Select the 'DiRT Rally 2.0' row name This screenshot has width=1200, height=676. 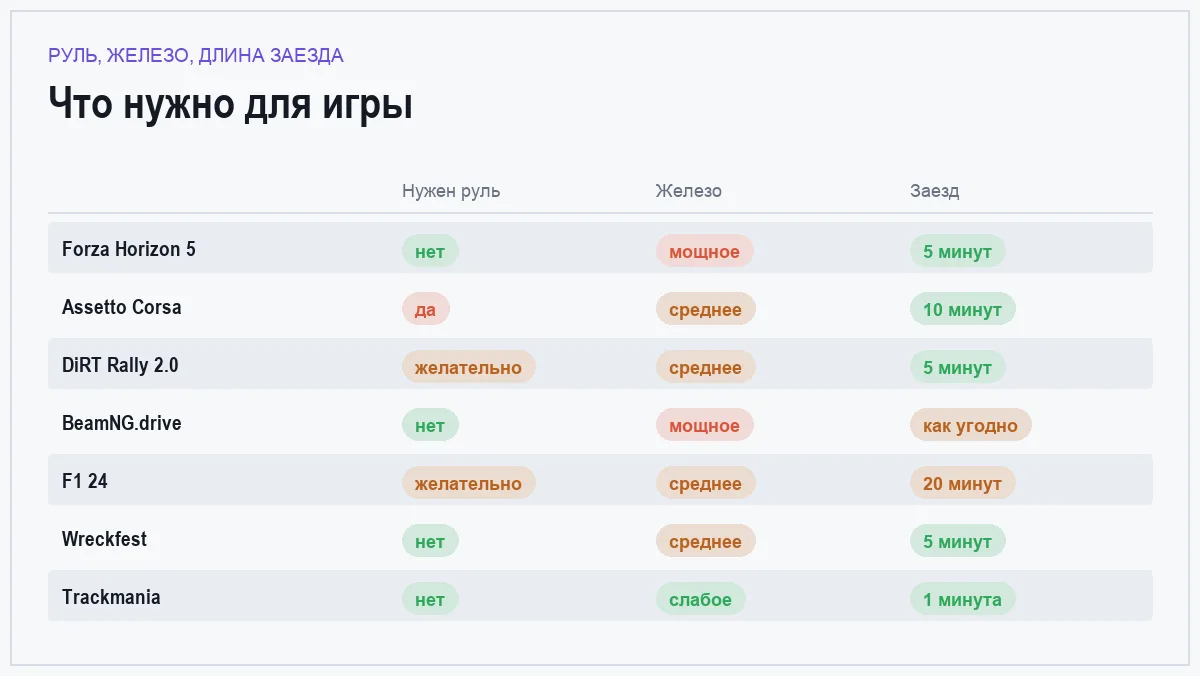point(120,365)
